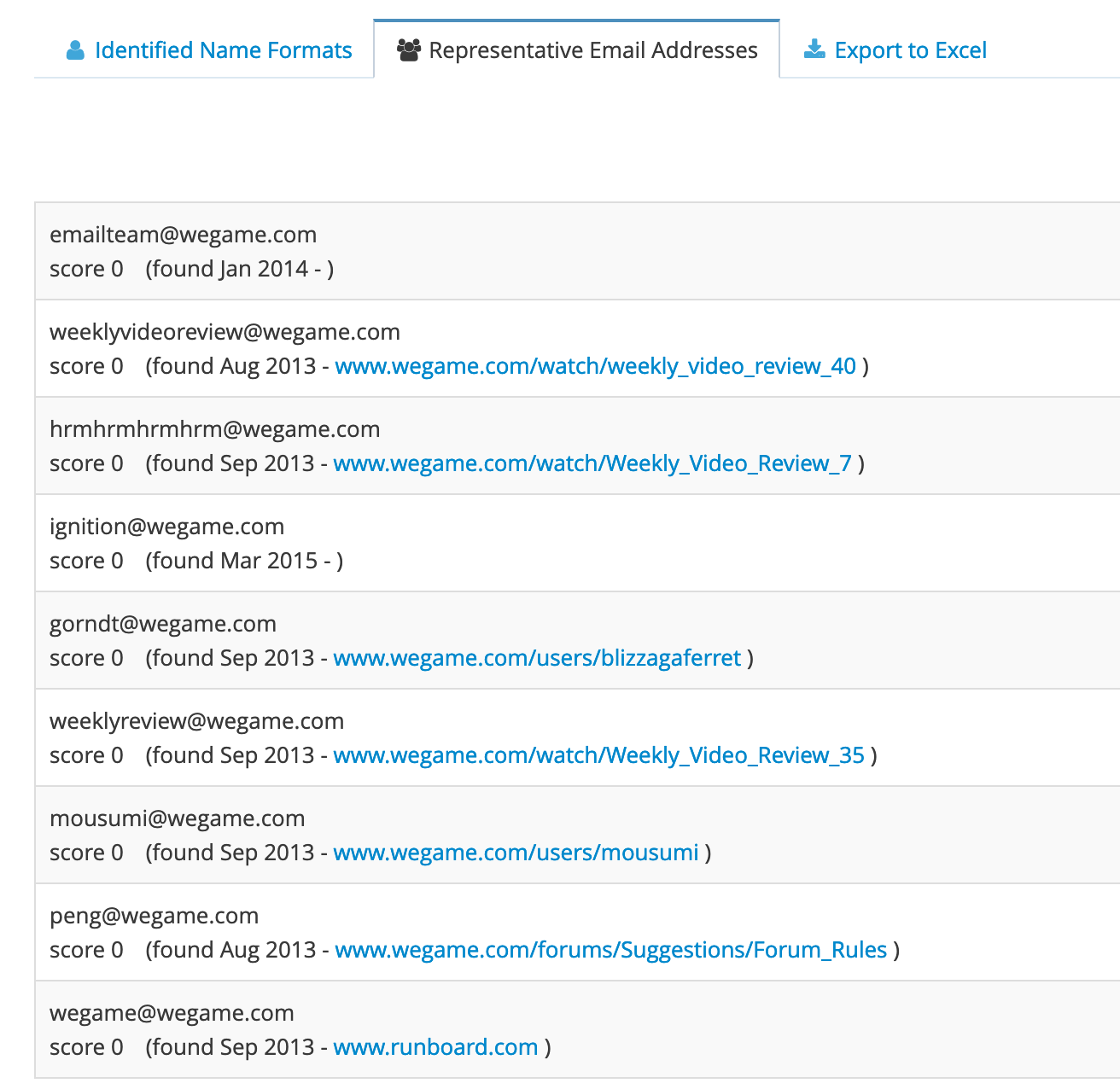
Task: Click the 'found Mar 2015' text
Action: click(235, 561)
